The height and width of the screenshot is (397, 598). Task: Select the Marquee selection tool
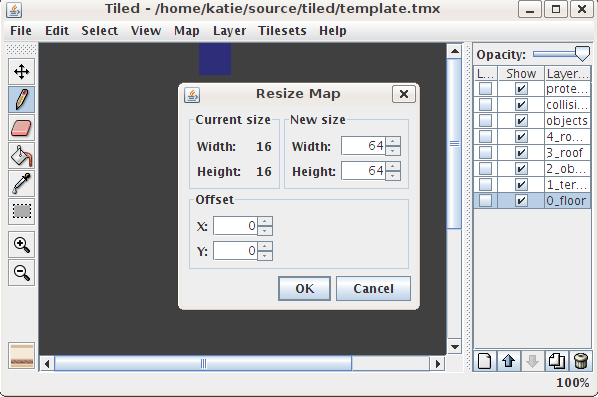(22, 211)
